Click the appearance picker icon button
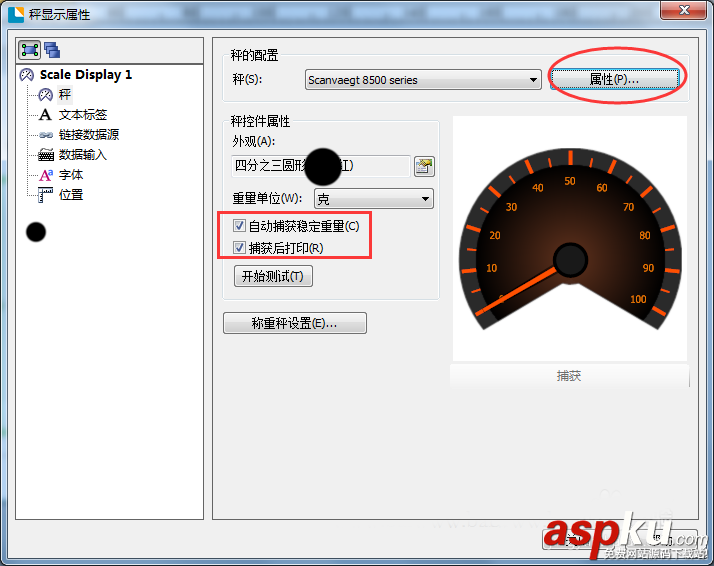This screenshot has width=714, height=566. [424, 166]
